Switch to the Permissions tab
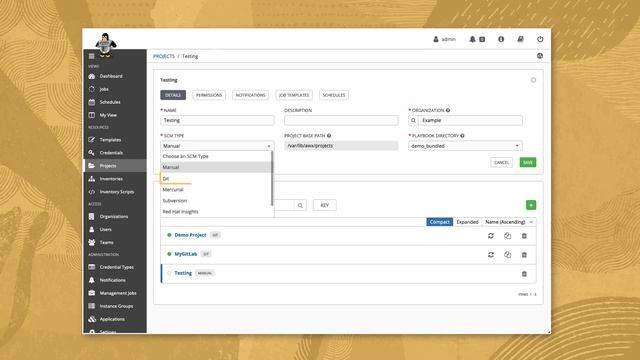This screenshot has height=360, width=640. pyautogui.click(x=209, y=95)
